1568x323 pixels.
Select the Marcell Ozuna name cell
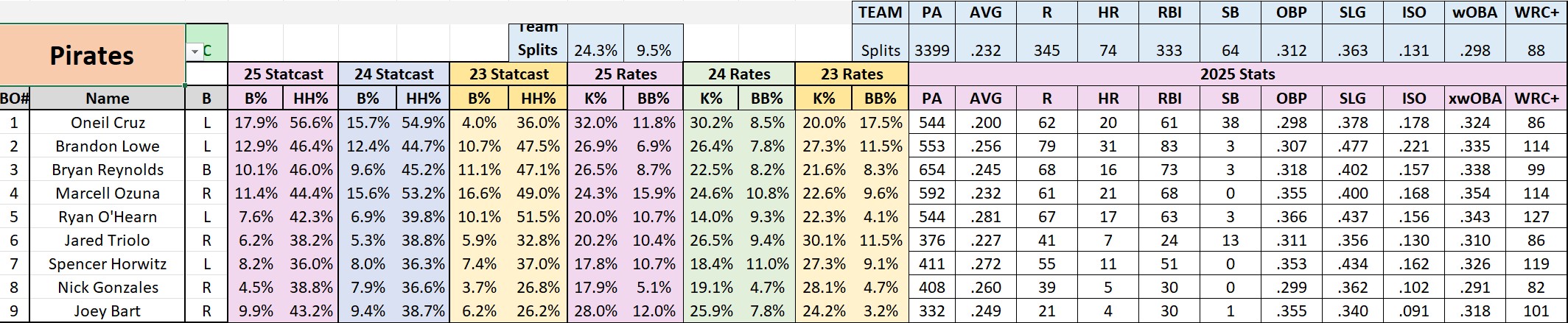coord(108,194)
